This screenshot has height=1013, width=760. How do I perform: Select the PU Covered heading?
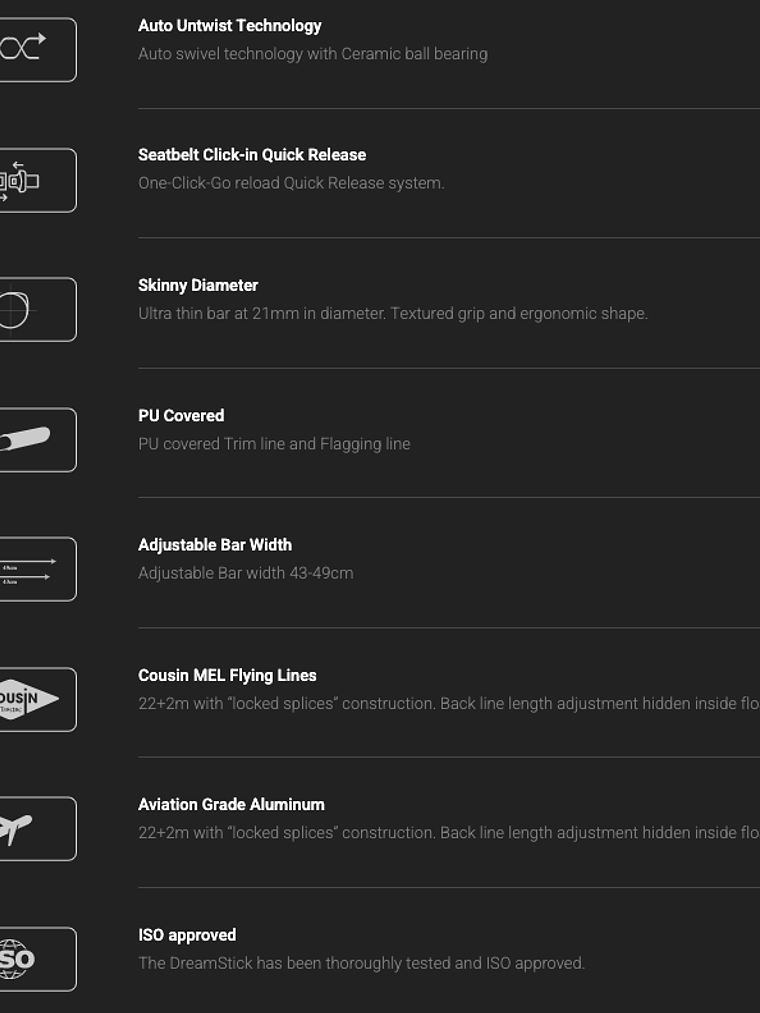(x=181, y=415)
